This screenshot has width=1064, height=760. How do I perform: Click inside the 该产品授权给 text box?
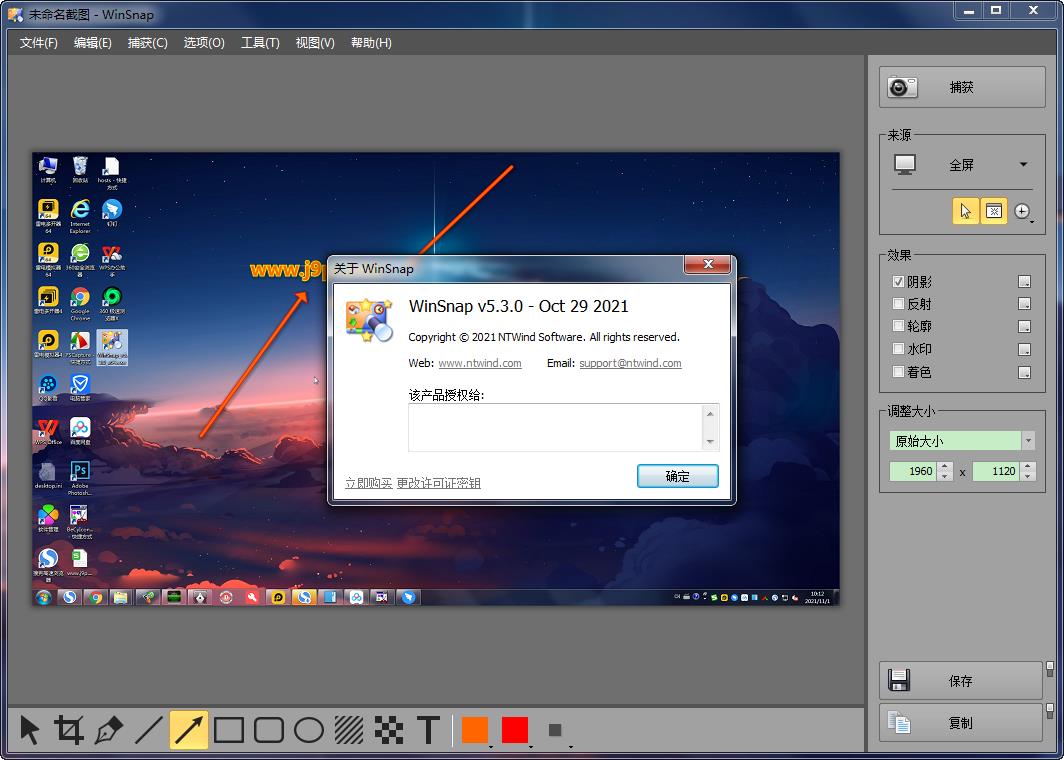pos(556,428)
